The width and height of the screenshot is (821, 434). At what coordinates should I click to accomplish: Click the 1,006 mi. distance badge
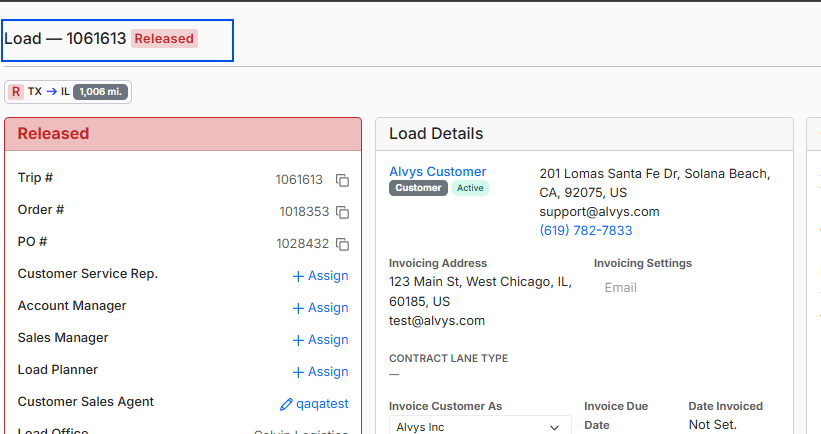click(x=101, y=92)
